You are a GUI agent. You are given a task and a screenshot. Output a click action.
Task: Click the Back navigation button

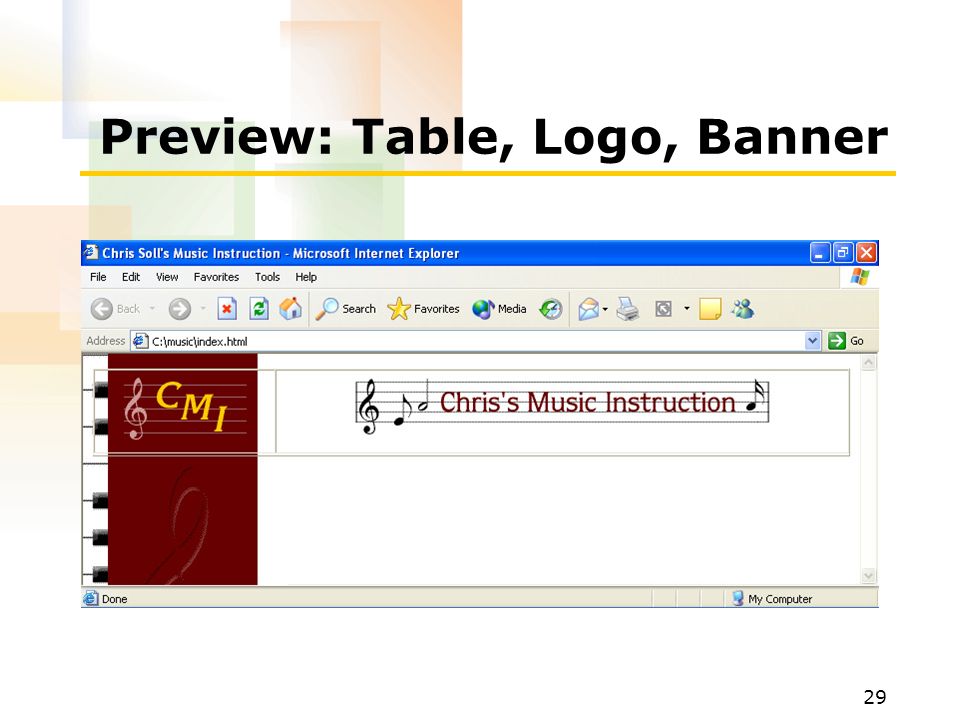[116, 309]
